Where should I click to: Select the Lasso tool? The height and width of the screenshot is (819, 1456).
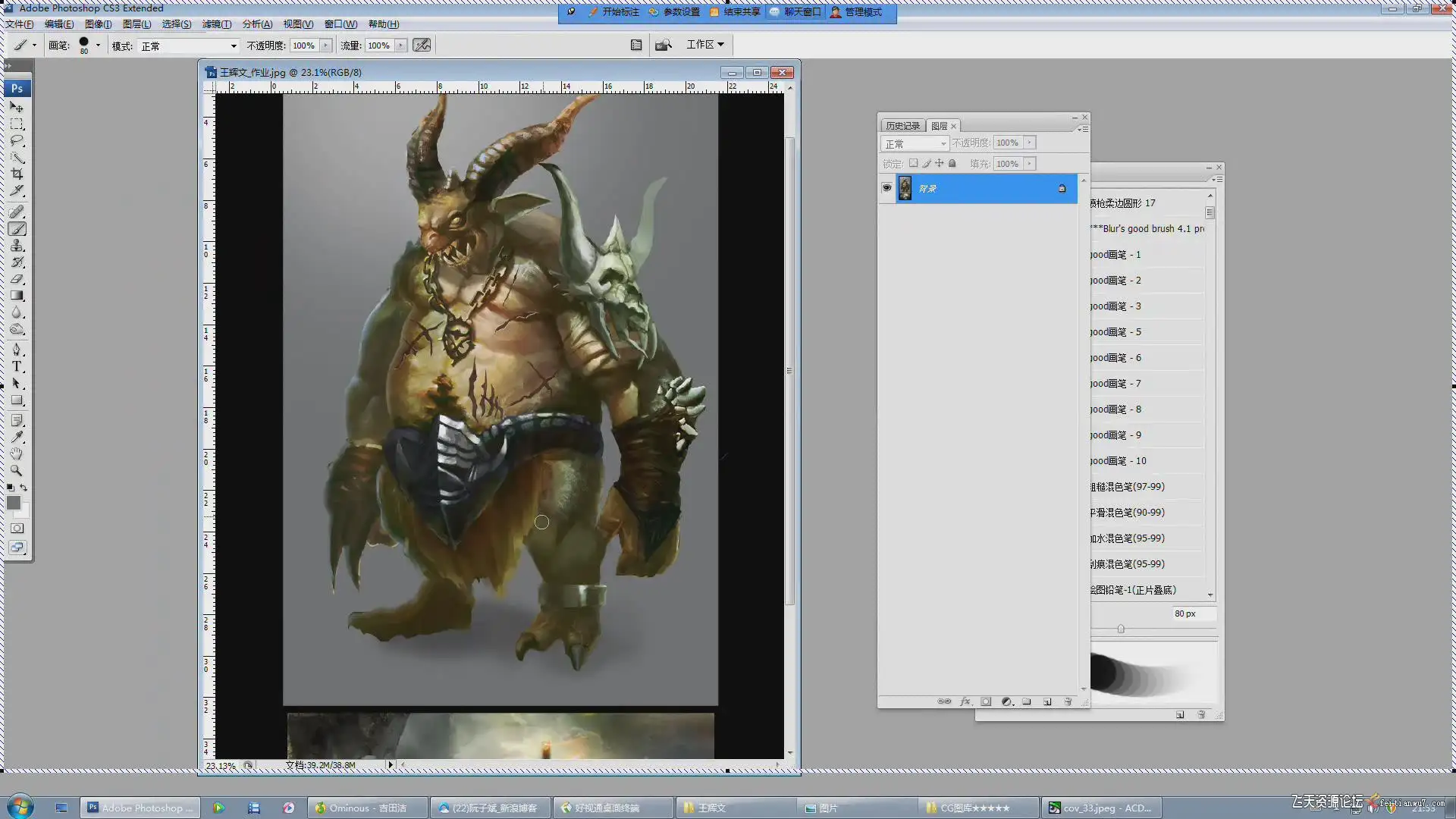(x=17, y=141)
